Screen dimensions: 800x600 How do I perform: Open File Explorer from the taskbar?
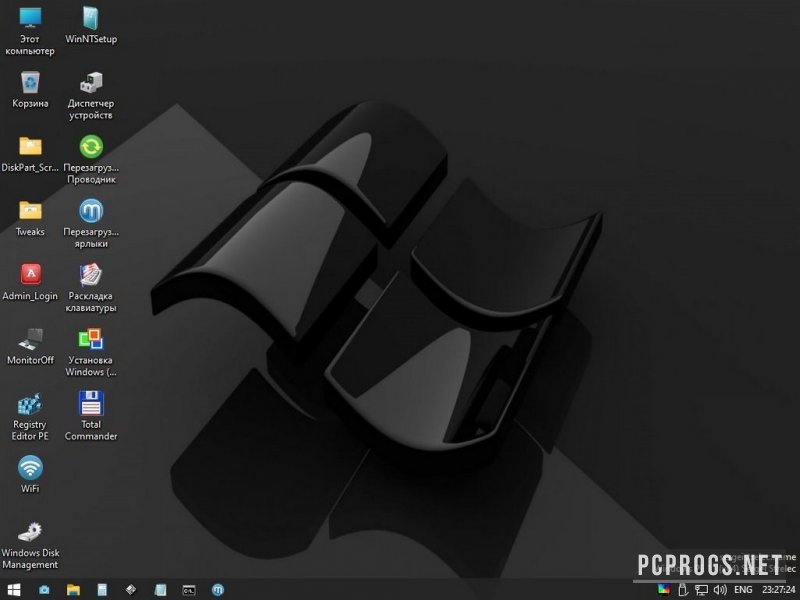pyautogui.click(x=73, y=590)
